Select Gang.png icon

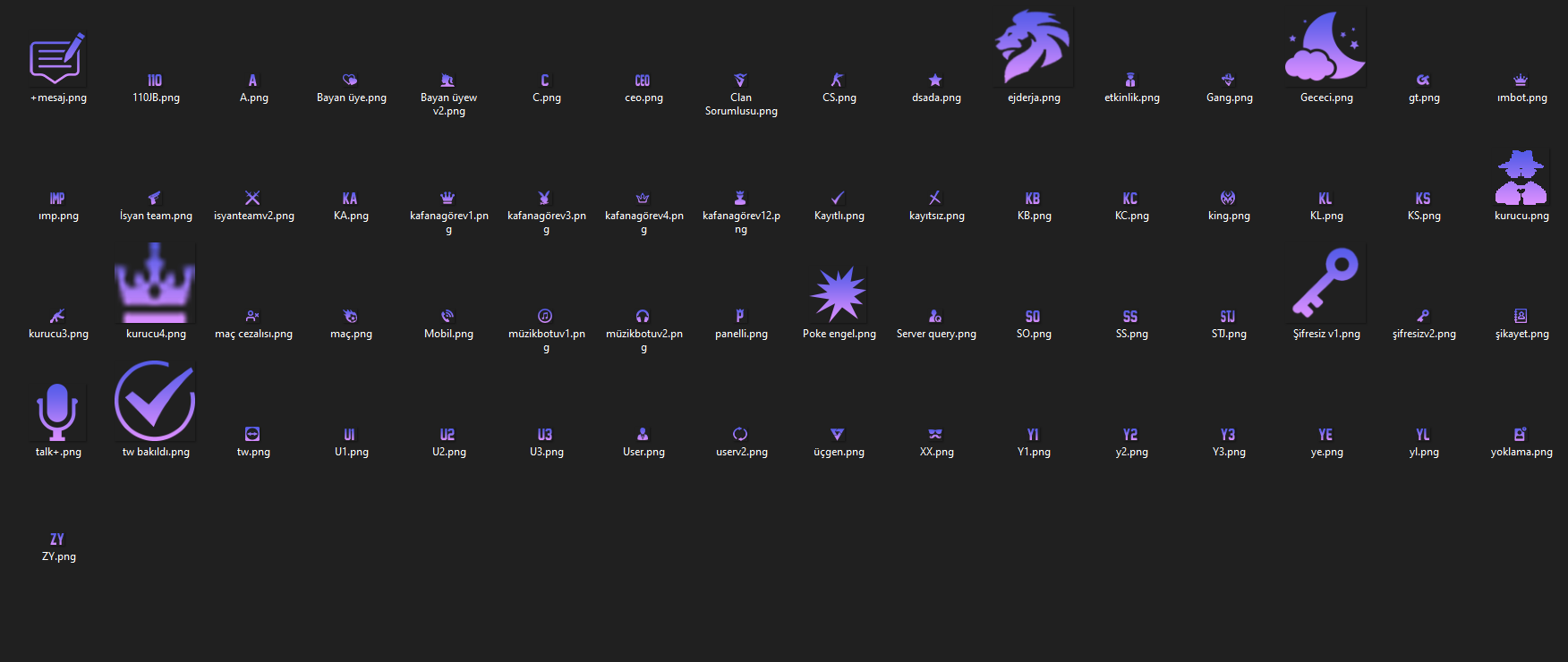[x=1228, y=81]
